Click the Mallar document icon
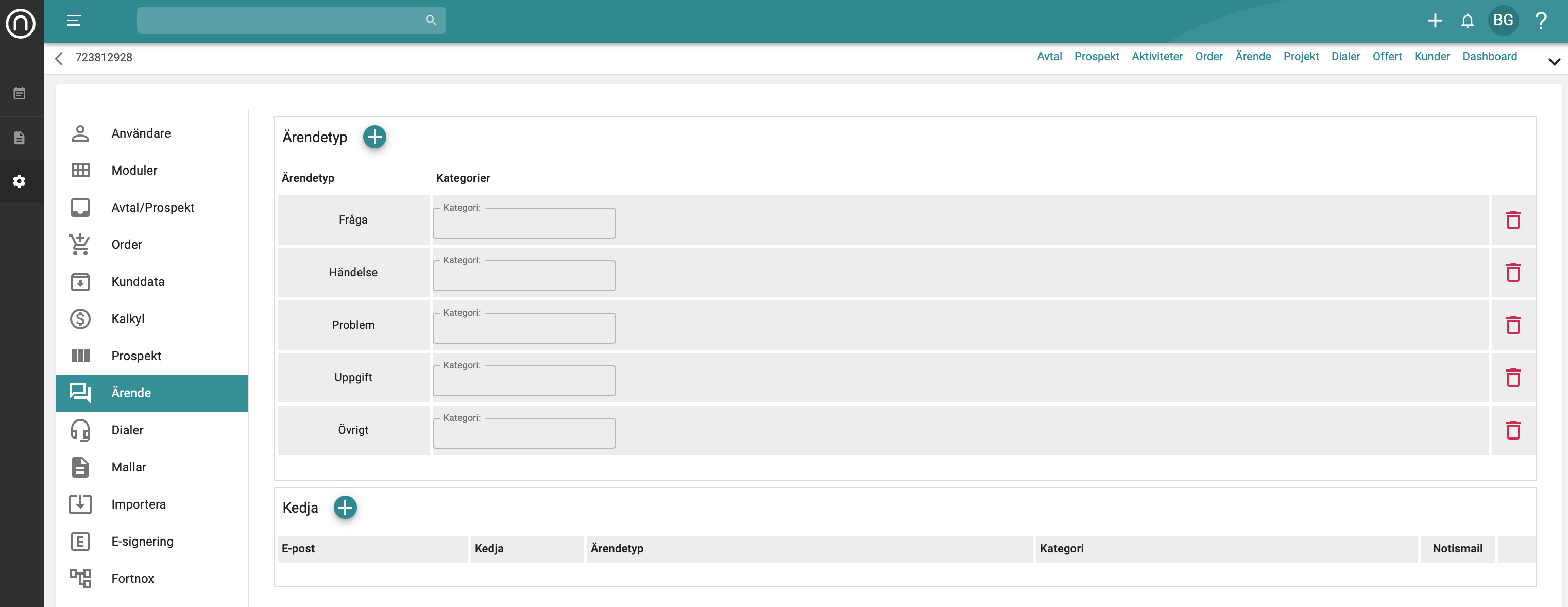Viewport: 1568px width, 607px height. (80, 467)
